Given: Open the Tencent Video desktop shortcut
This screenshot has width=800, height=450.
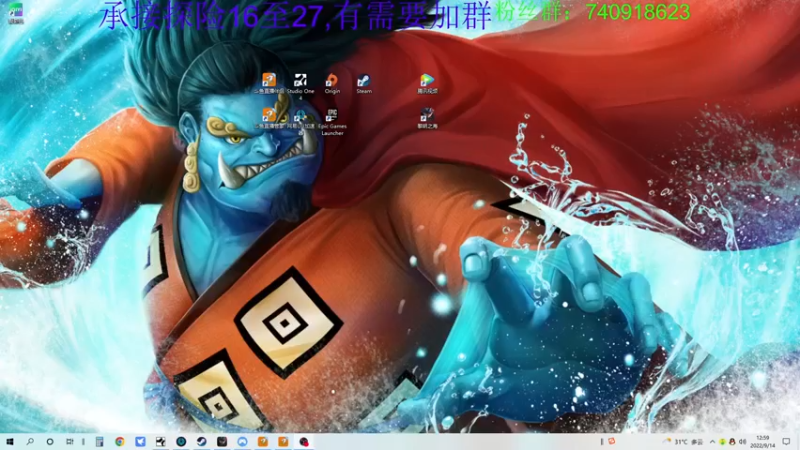Looking at the screenshot, I should 427,84.
